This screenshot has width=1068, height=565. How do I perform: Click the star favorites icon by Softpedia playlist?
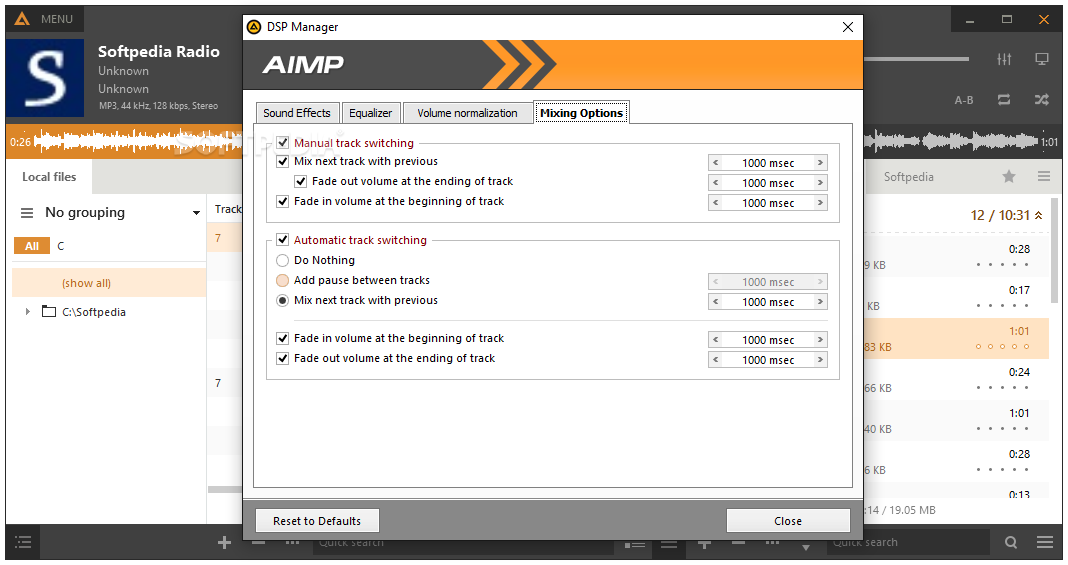pyautogui.click(x=1009, y=177)
